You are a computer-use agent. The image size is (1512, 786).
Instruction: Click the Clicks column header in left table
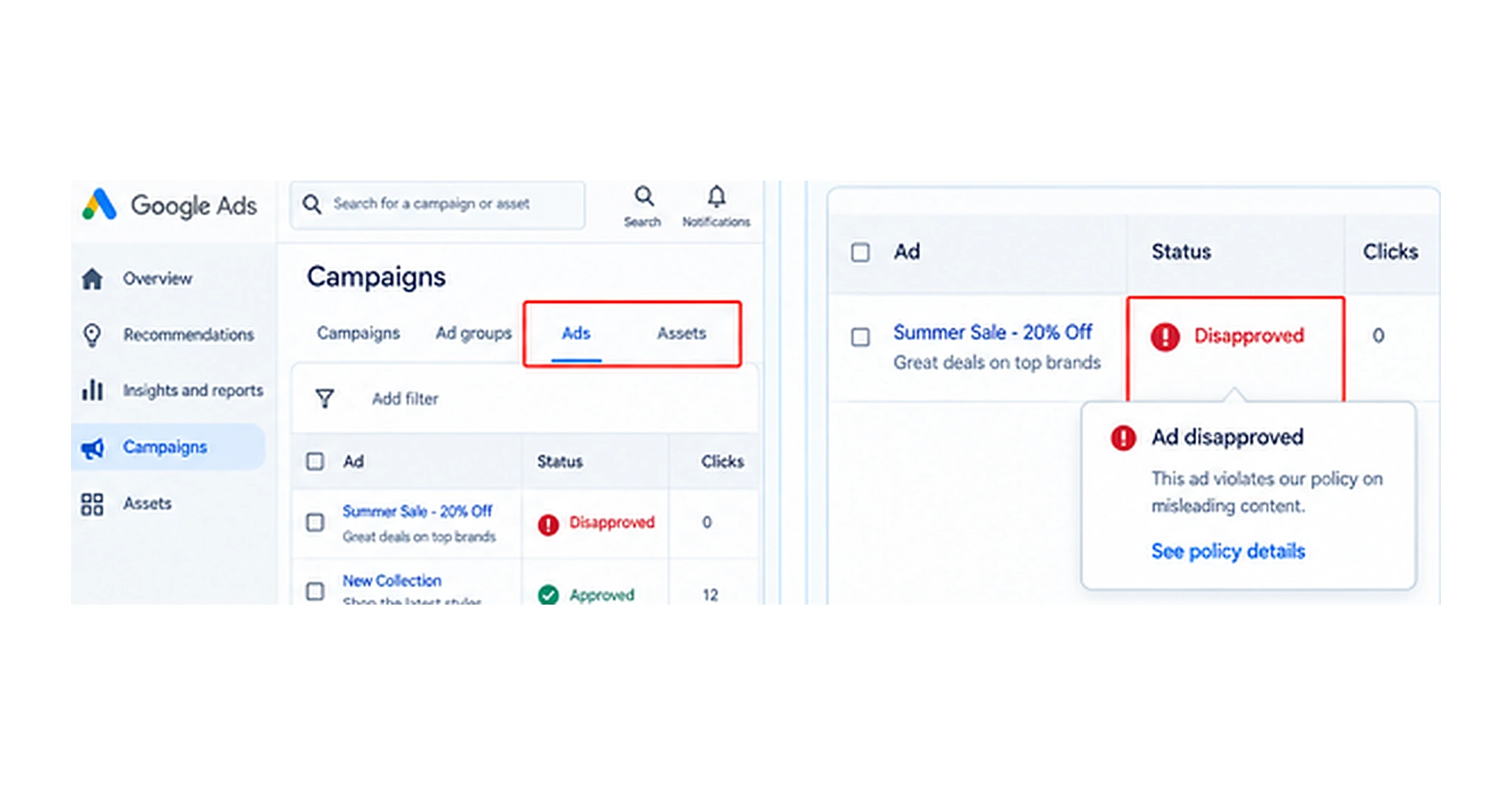click(x=722, y=462)
